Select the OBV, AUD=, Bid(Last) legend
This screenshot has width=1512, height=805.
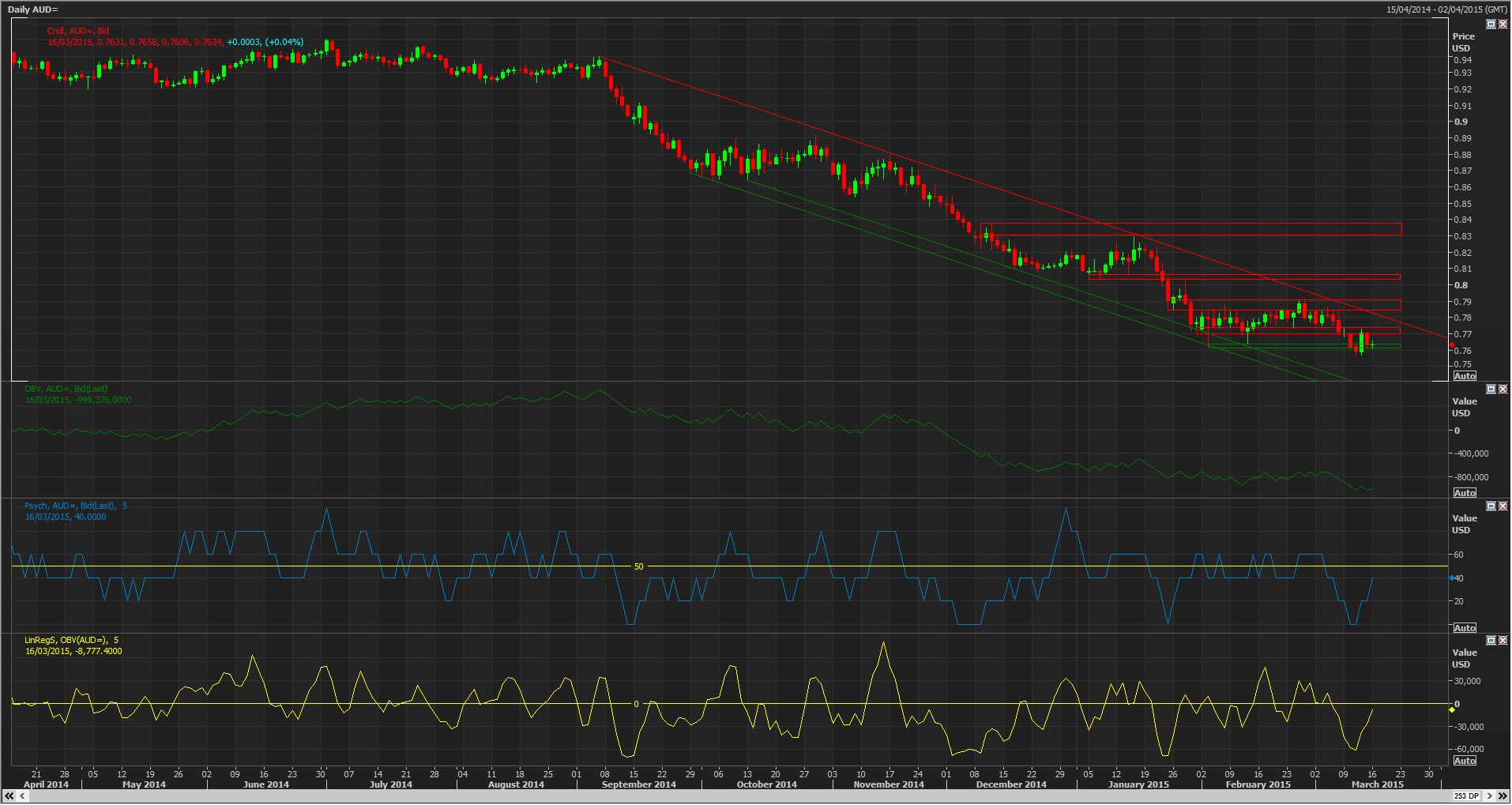(66, 389)
